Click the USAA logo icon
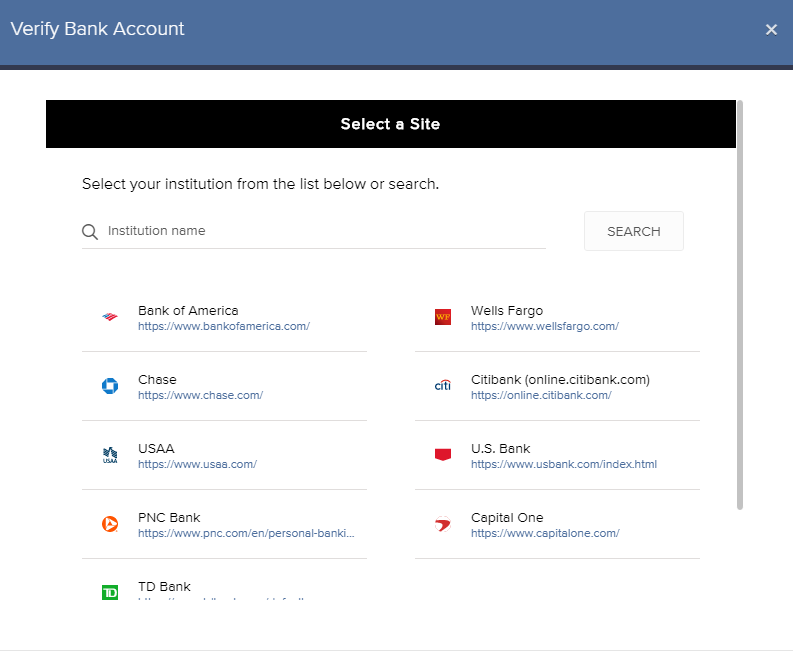Screen dimensions: 793x651 pyautogui.click(x=110, y=455)
